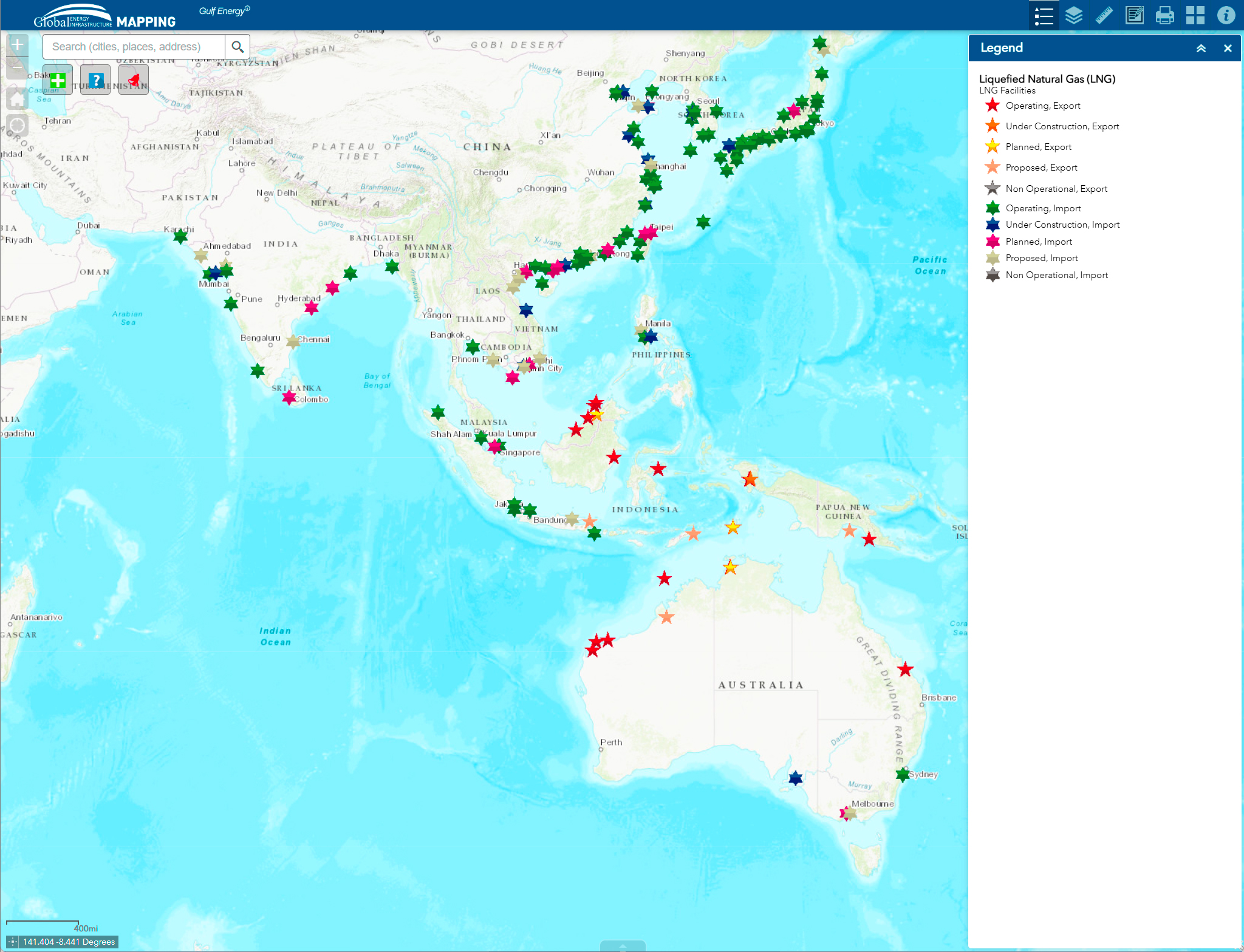Close the Legend panel
This screenshot has height=952, width=1244.
[1228, 49]
